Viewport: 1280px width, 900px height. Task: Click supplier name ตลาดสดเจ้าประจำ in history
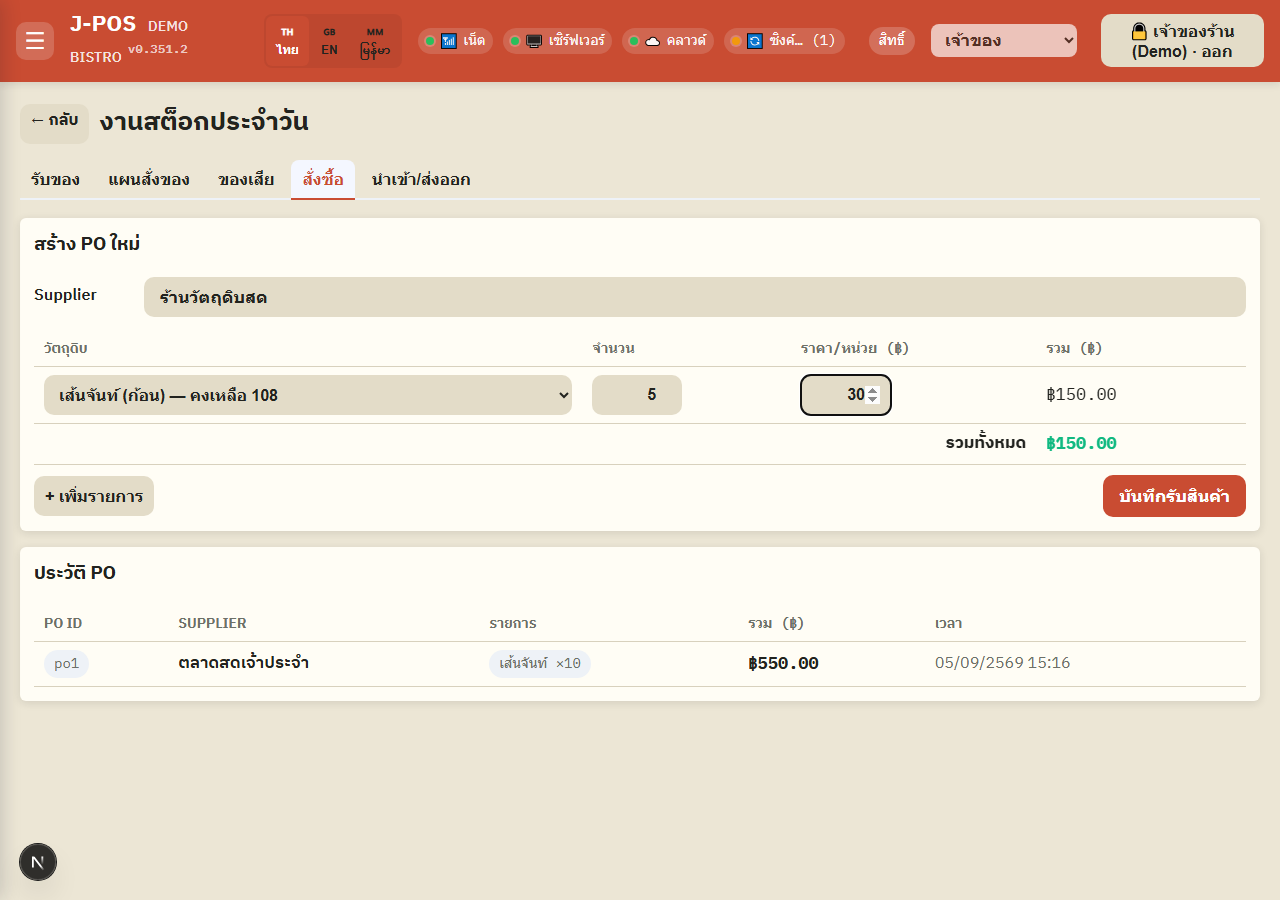244,663
